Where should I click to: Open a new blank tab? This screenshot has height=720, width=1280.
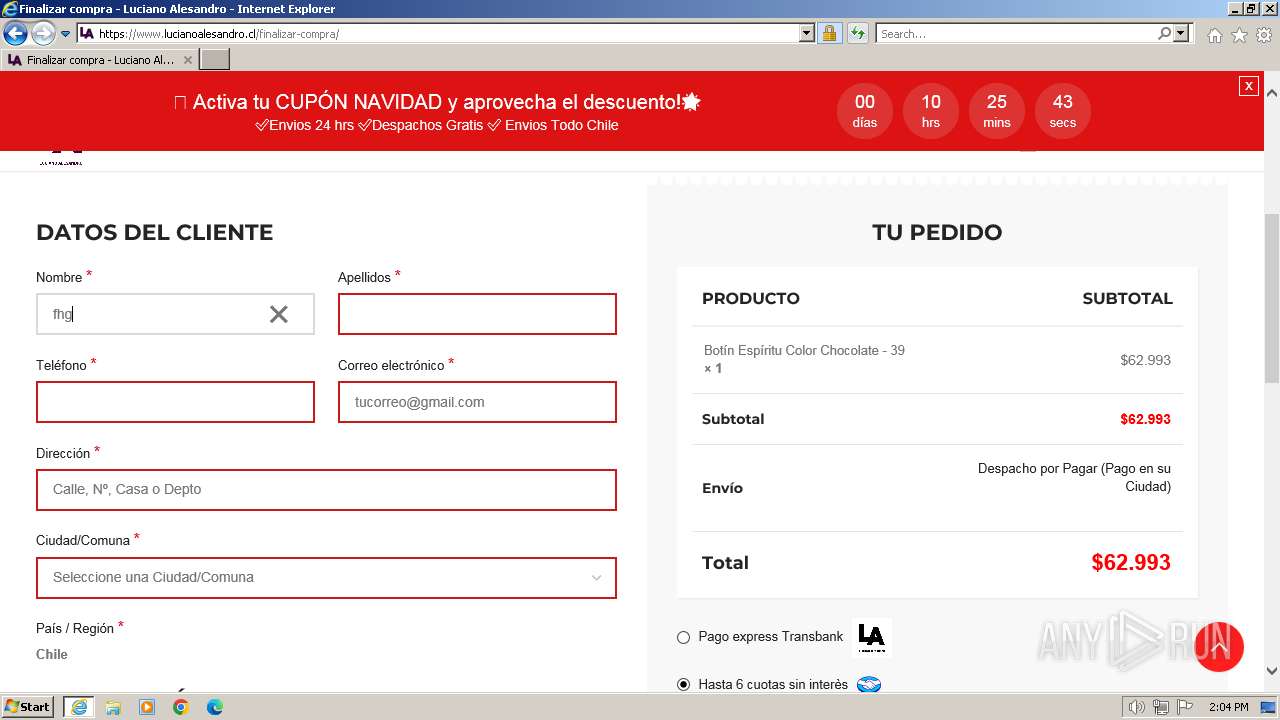tap(215, 60)
